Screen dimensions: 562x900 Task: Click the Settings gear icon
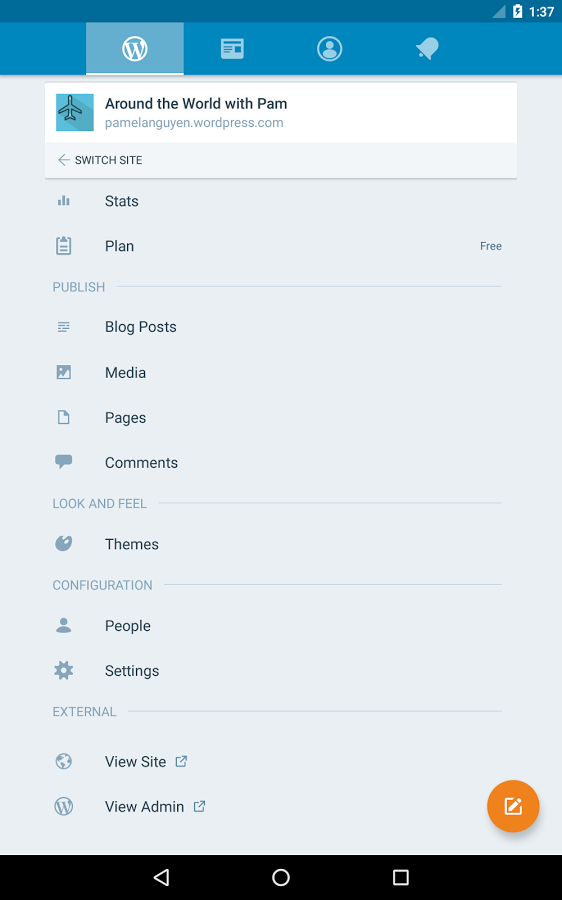[x=64, y=670]
